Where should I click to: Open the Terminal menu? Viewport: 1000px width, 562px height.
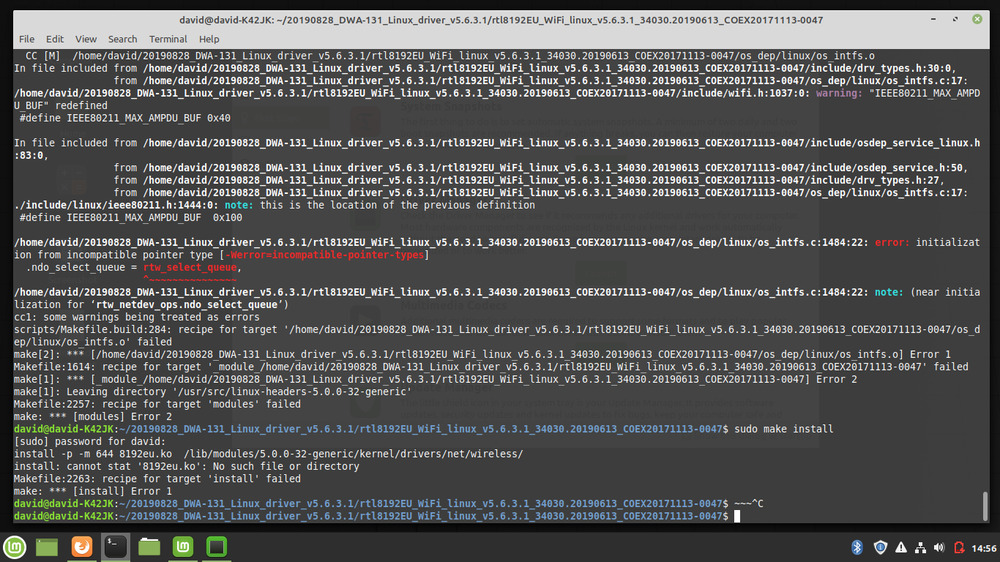pyautogui.click(x=168, y=39)
